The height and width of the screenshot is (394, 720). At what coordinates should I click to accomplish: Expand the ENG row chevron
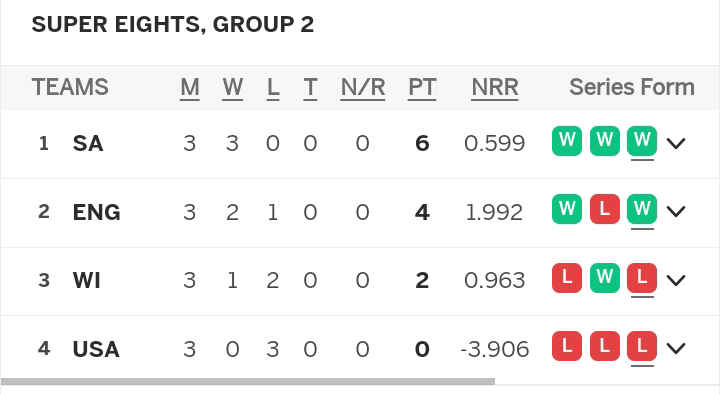click(676, 211)
